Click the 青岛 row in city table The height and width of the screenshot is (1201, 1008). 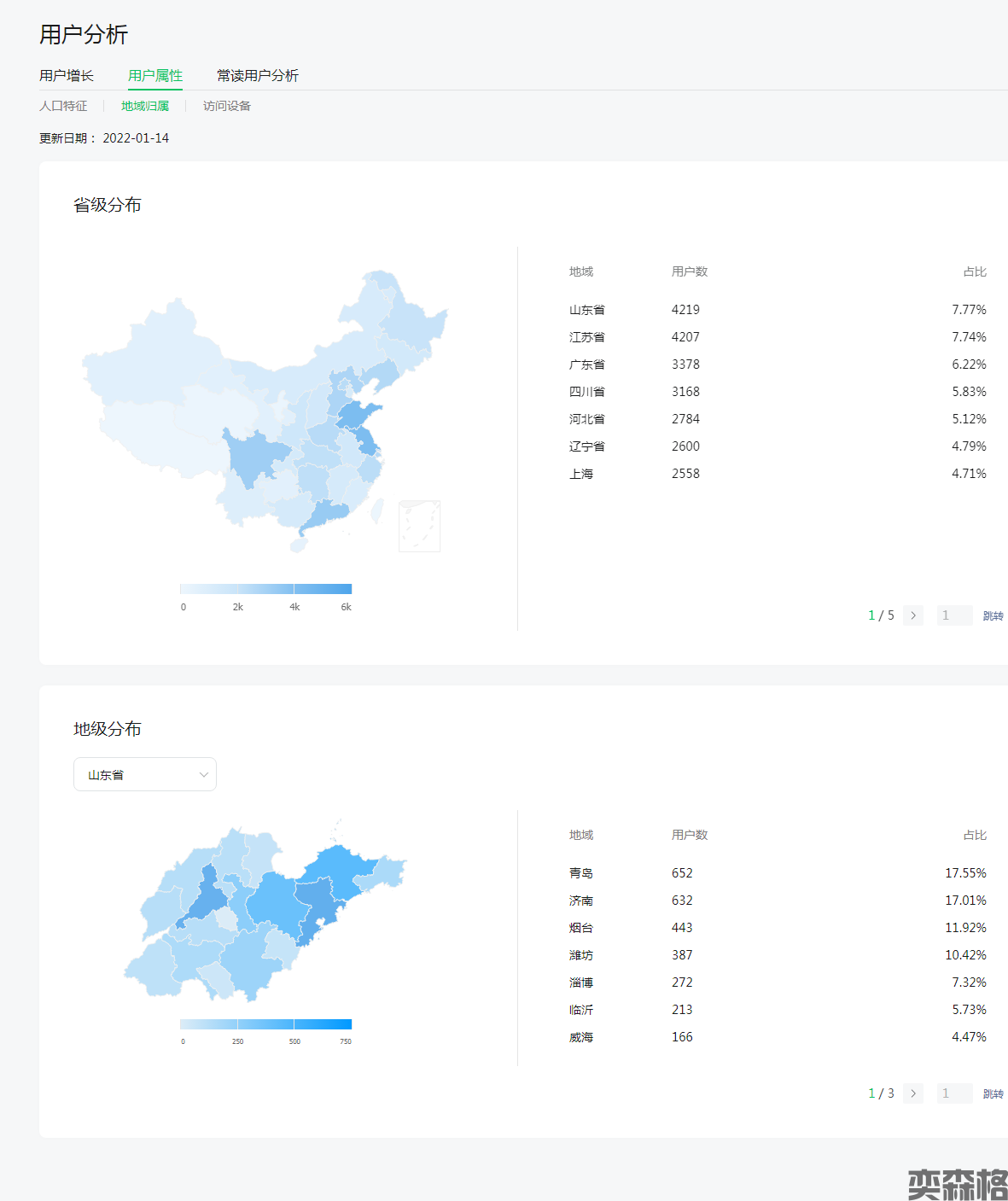pyautogui.click(x=777, y=873)
